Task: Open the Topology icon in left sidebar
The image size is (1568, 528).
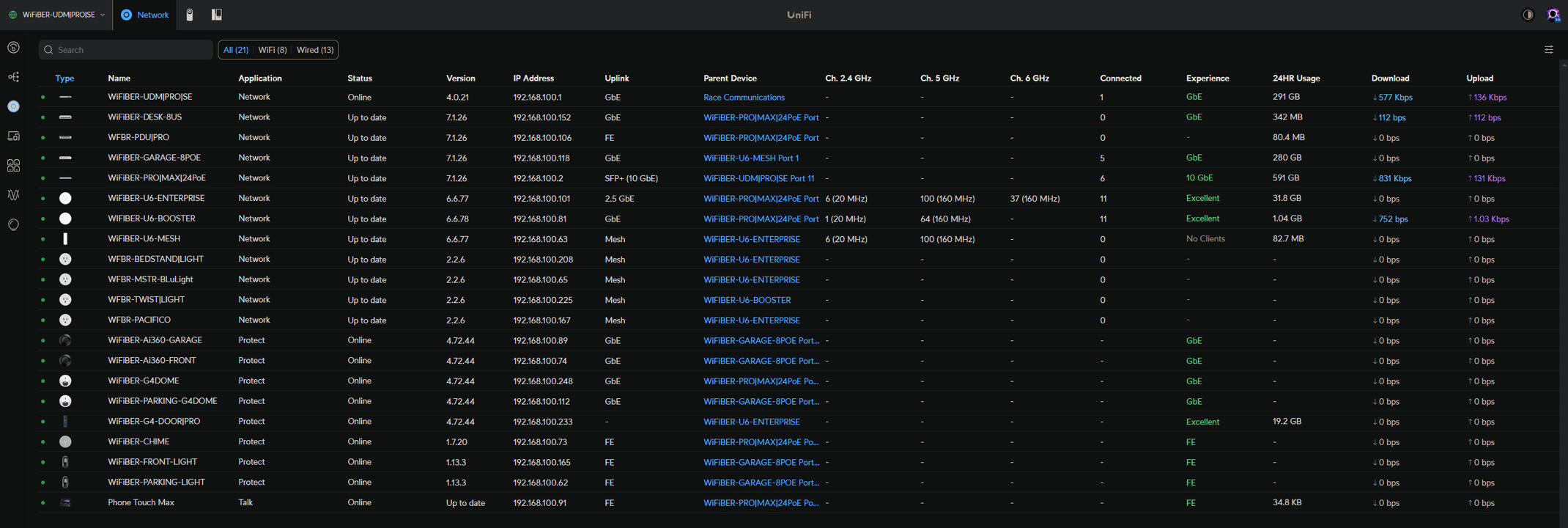Action: click(x=13, y=77)
